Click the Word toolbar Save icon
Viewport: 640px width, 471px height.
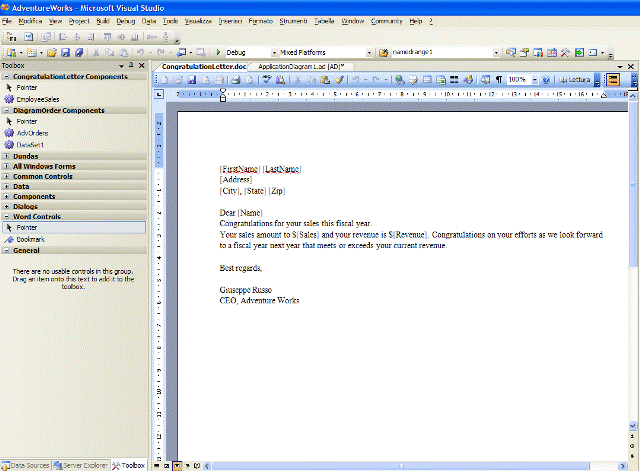(192, 80)
